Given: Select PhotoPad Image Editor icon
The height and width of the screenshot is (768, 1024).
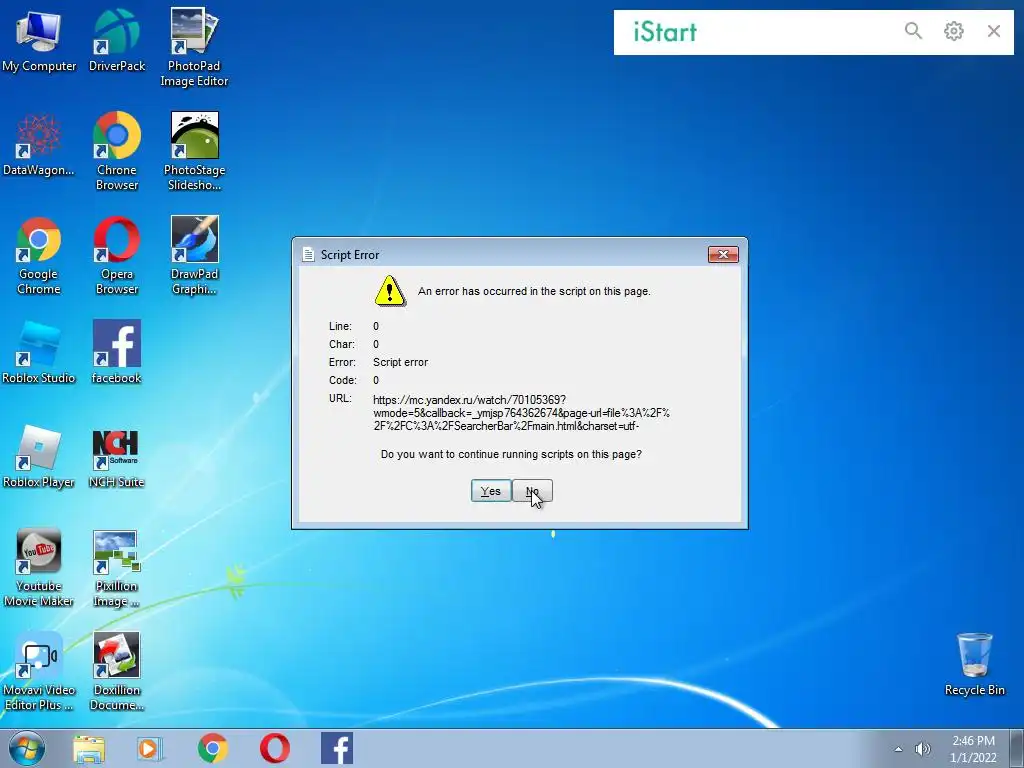Looking at the screenshot, I should pos(194,47).
